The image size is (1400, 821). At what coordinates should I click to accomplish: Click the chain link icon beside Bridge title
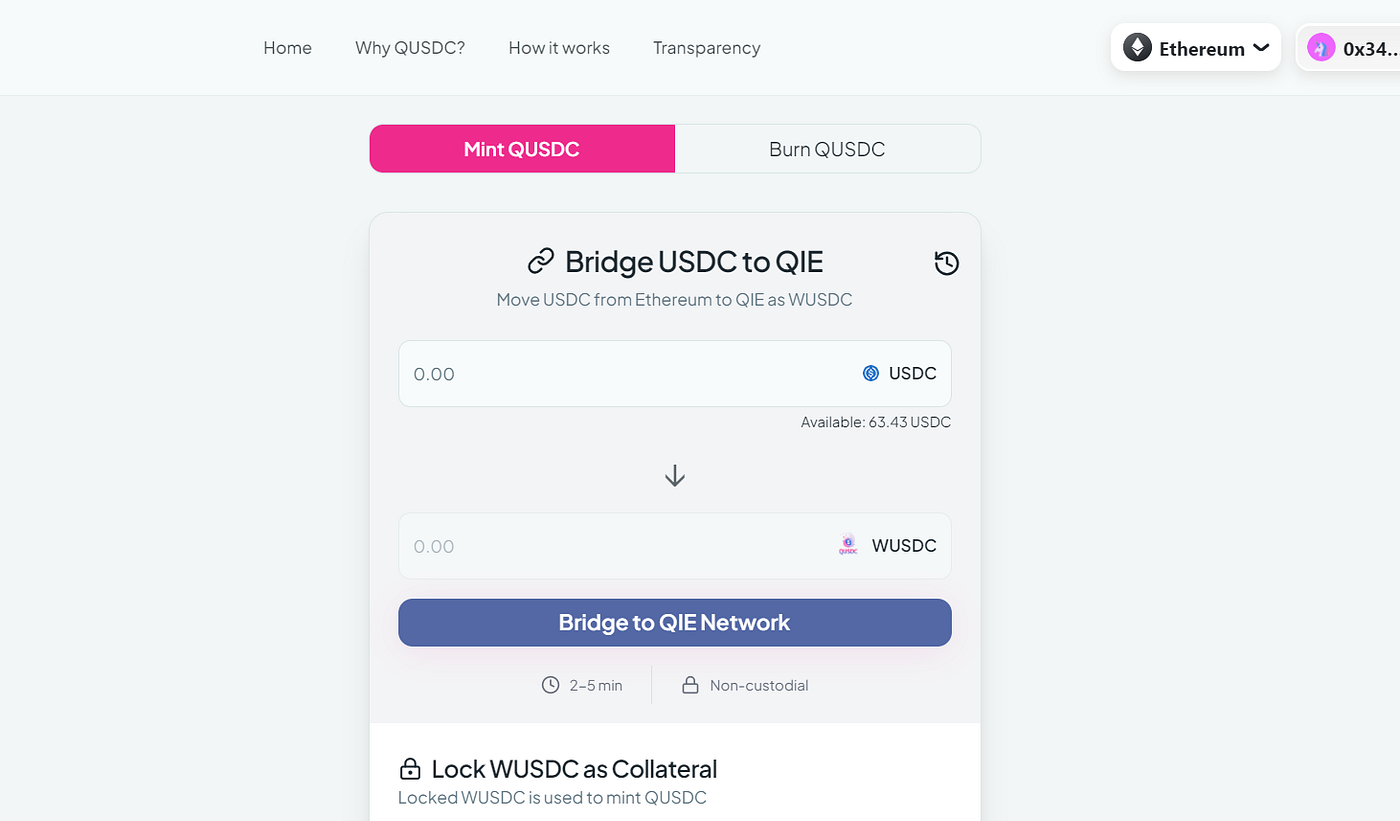click(540, 262)
